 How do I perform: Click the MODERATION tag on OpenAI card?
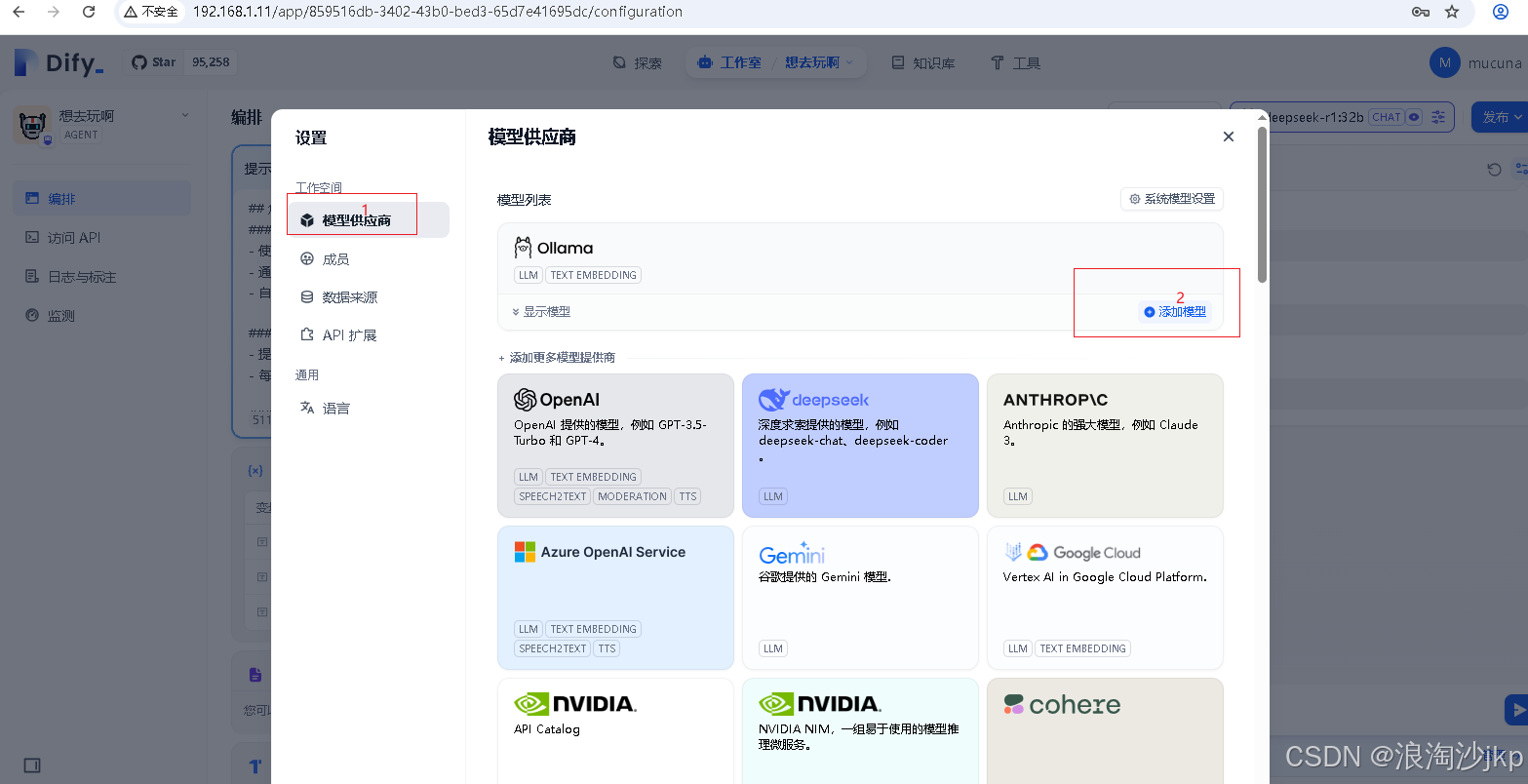632,496
